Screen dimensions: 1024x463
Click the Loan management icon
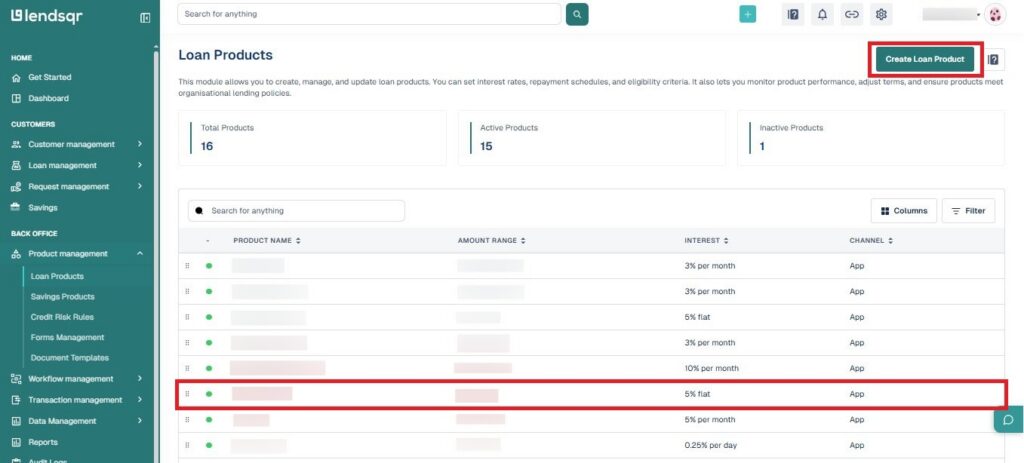pos(16,165)
